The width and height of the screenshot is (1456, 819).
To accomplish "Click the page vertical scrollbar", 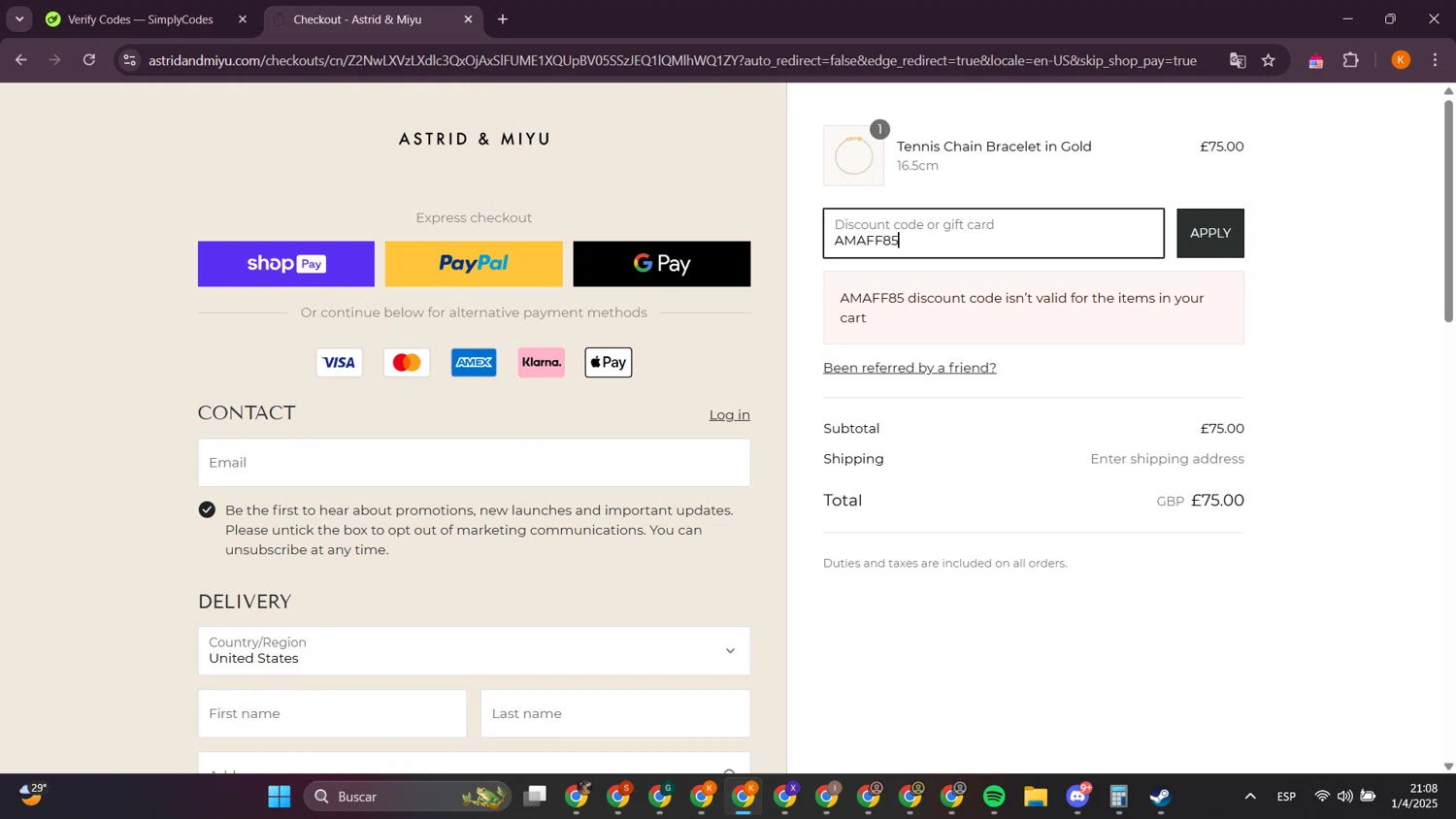I will pos(1448,211).
